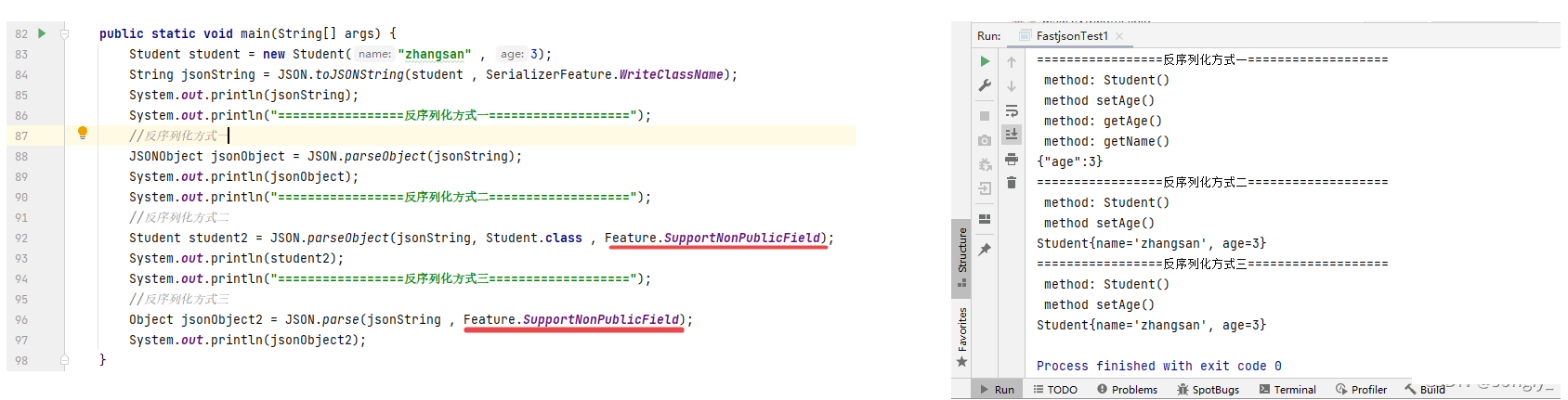Click the Stop process square icon
The width and height of the screenshot is (1568, 400).
(x=985, y=116)
